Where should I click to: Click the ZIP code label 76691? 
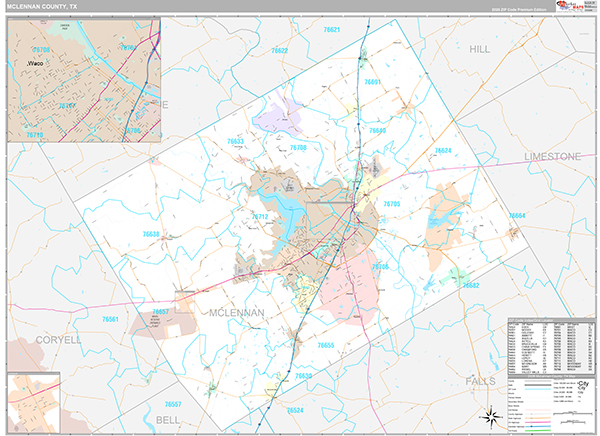coord(372,82)
